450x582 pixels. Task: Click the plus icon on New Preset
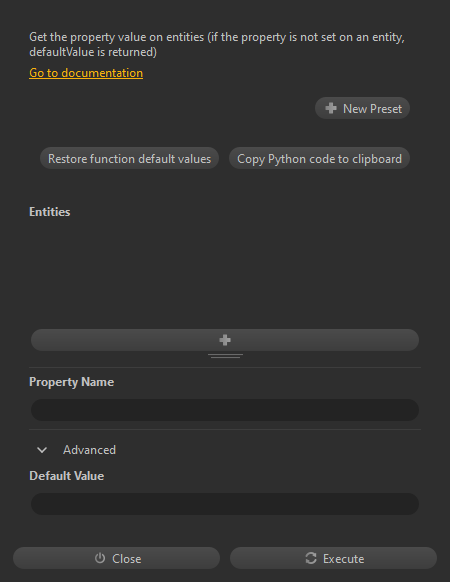coord(331,108)
